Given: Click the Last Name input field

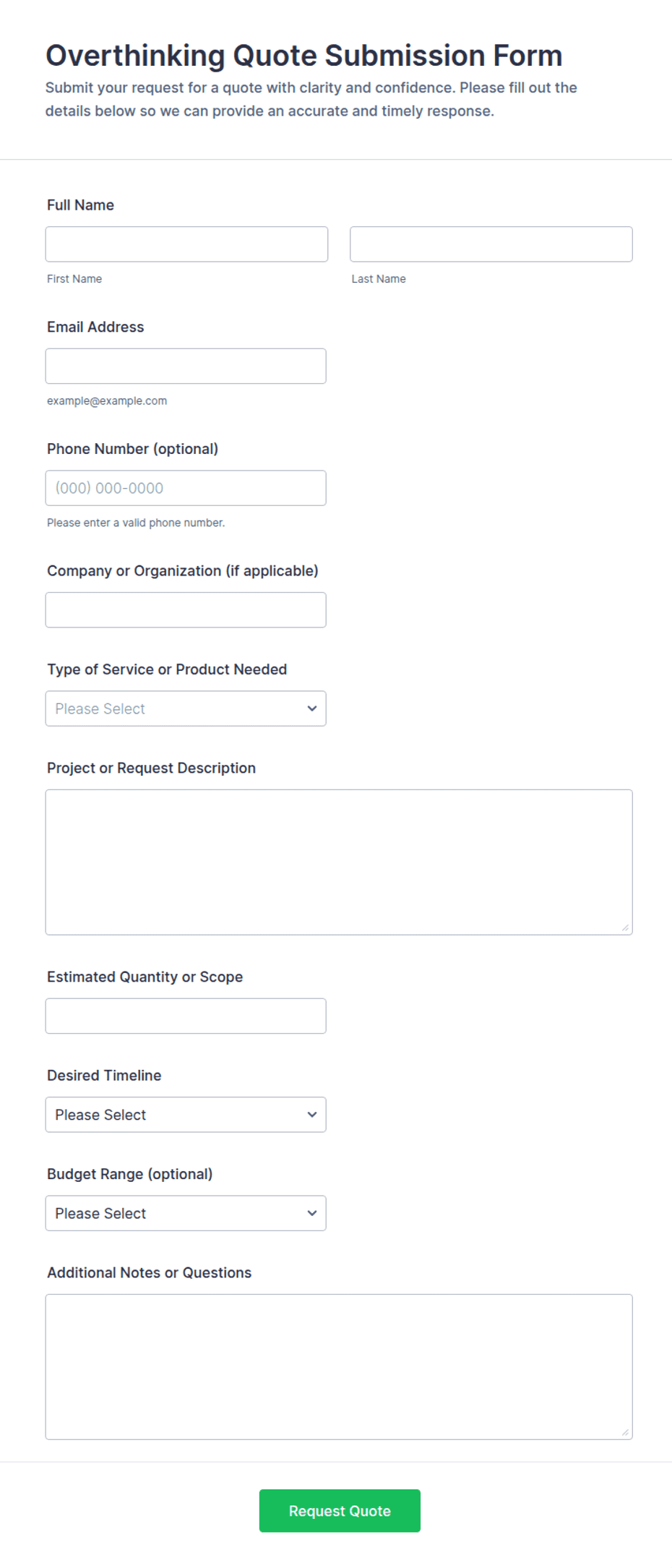Looking at the screenshot, I should tap(491, 244).
